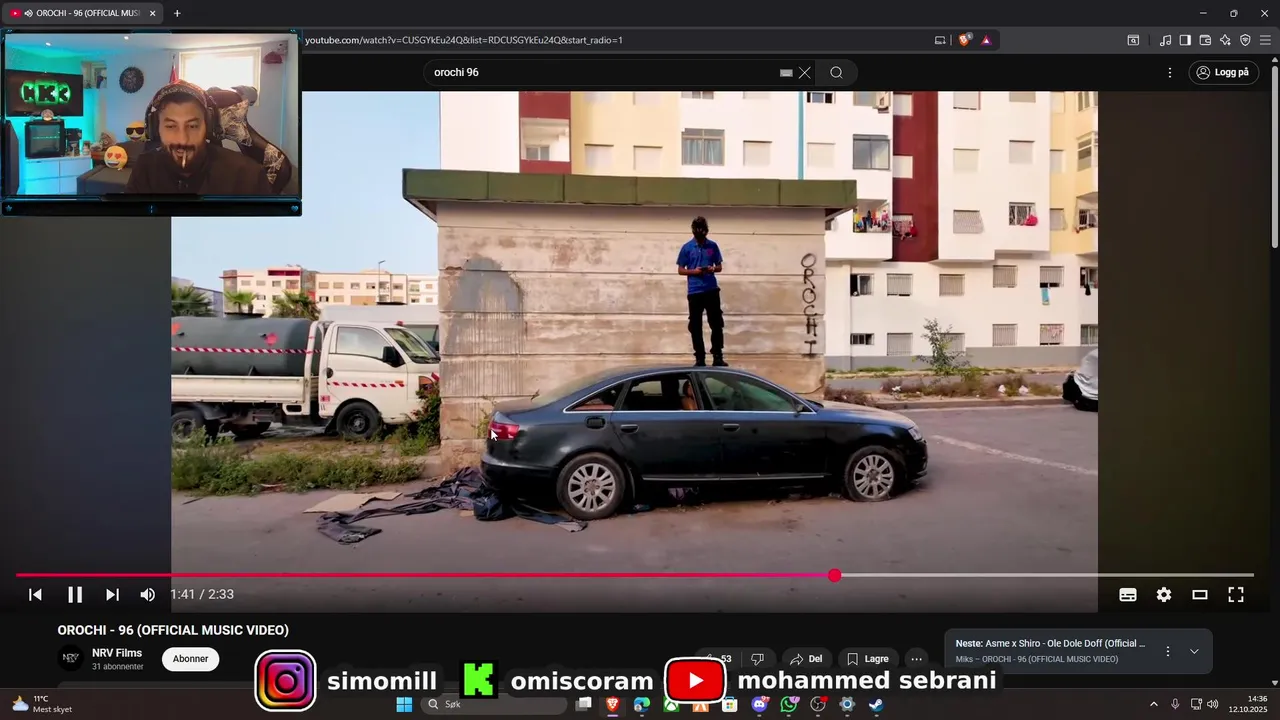Viewport: 1280px width, 720px height.
Task: Click the YouTube search magnifier button
Action: point(836,72)
